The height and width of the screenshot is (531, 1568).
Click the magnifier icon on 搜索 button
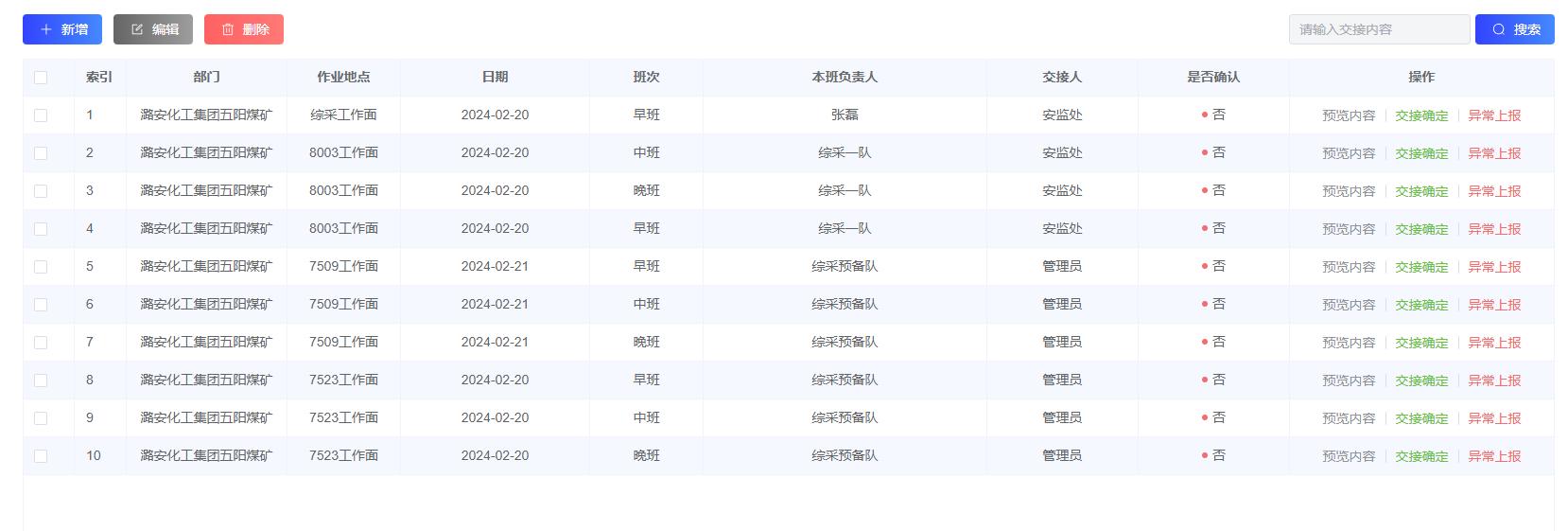1499,29
